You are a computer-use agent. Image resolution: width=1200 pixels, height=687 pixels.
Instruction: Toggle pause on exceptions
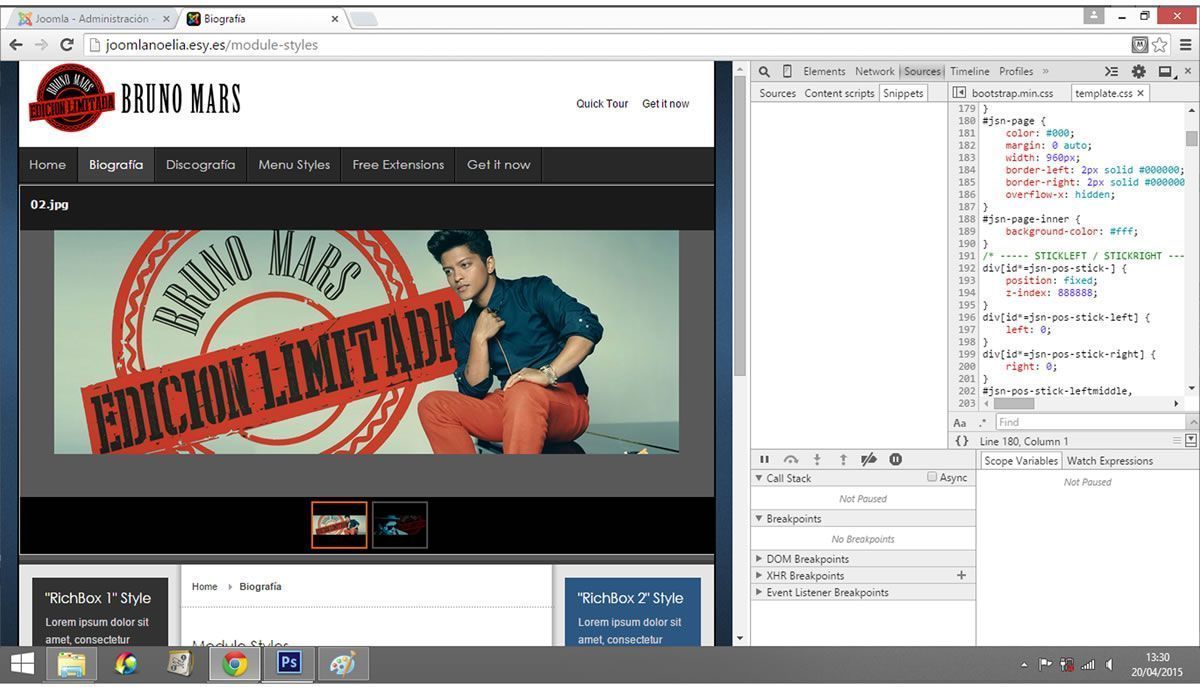(896, 459)
